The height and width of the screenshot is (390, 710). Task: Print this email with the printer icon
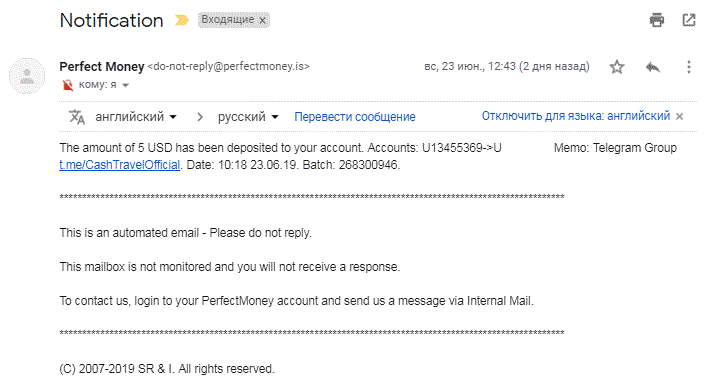(x=657, y=20)
